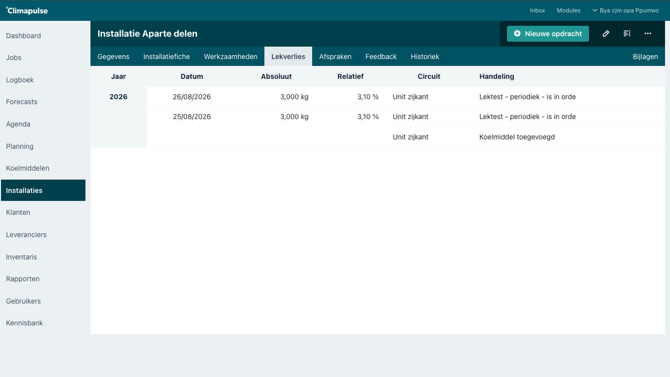
Task: Click the Climapulse logo
Action: coord(26,11)
